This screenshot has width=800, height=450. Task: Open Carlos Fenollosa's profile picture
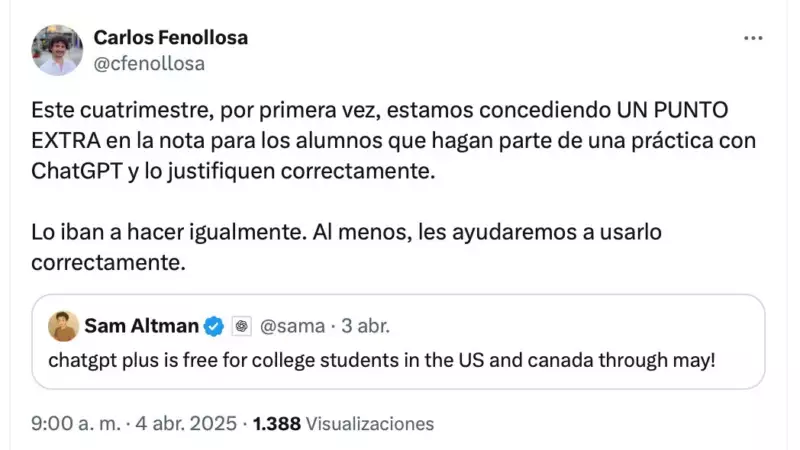click(x=57, y=50)
